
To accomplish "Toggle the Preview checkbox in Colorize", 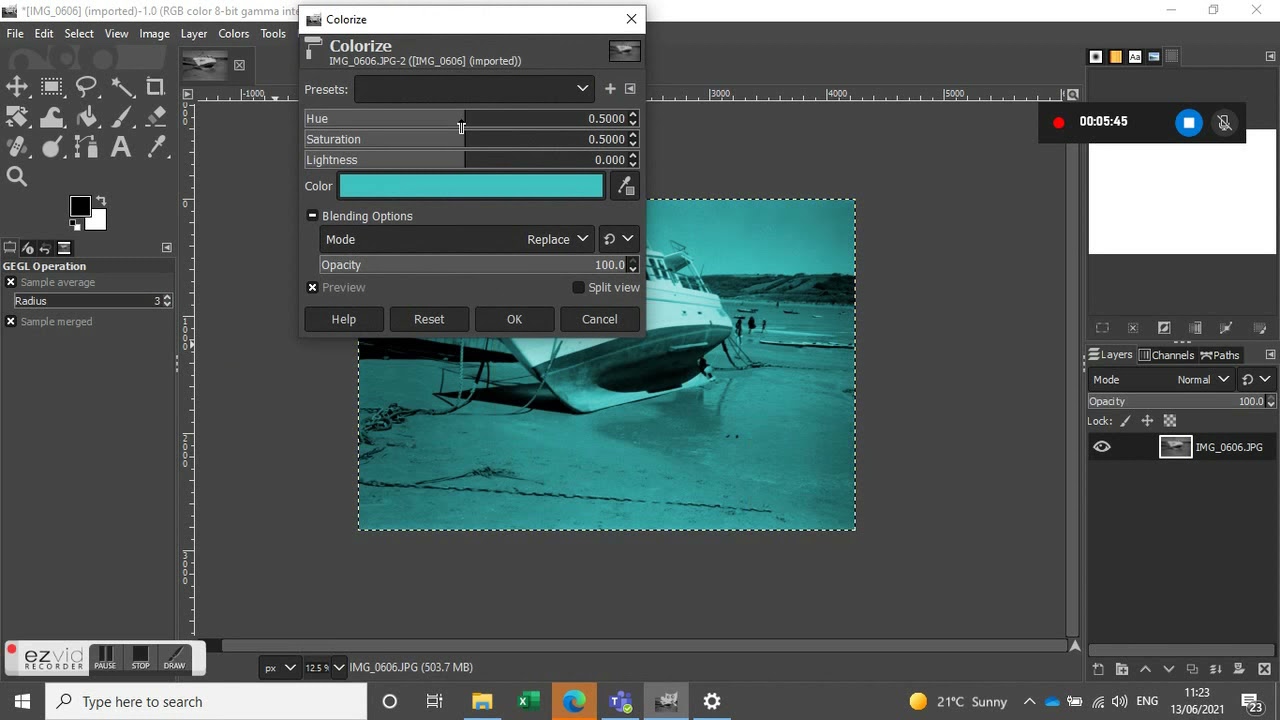I will pyautogui.click(x=312, y=287).
